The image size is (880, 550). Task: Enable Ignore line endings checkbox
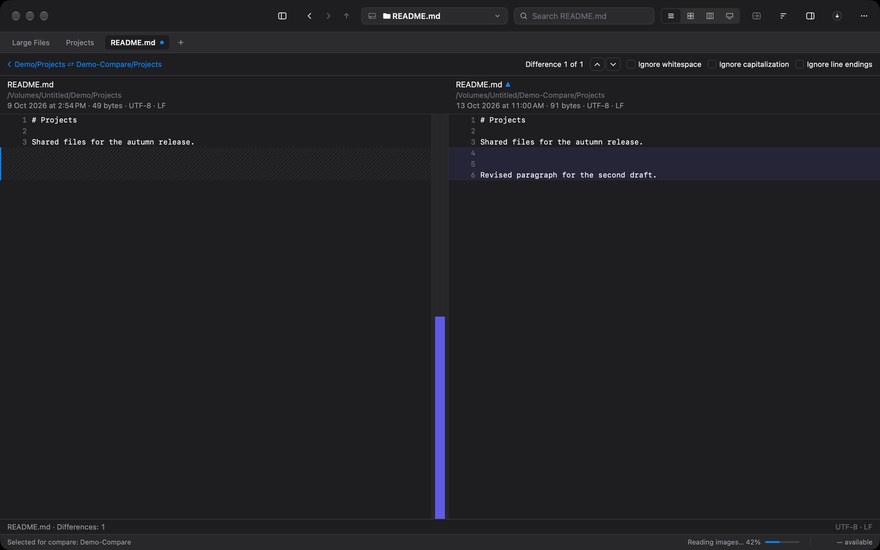pos(800,65)
